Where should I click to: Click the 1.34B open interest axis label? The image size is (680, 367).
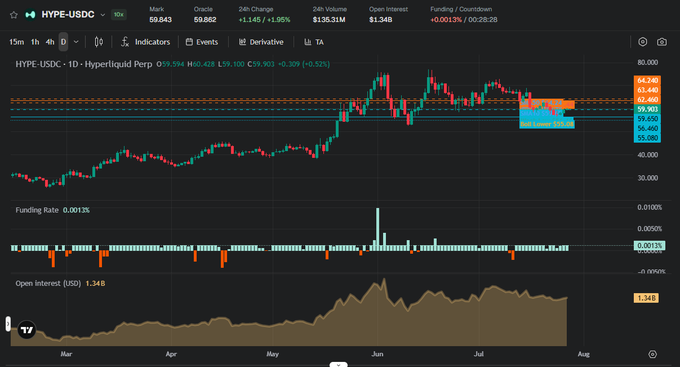click(x=646, y=298)
